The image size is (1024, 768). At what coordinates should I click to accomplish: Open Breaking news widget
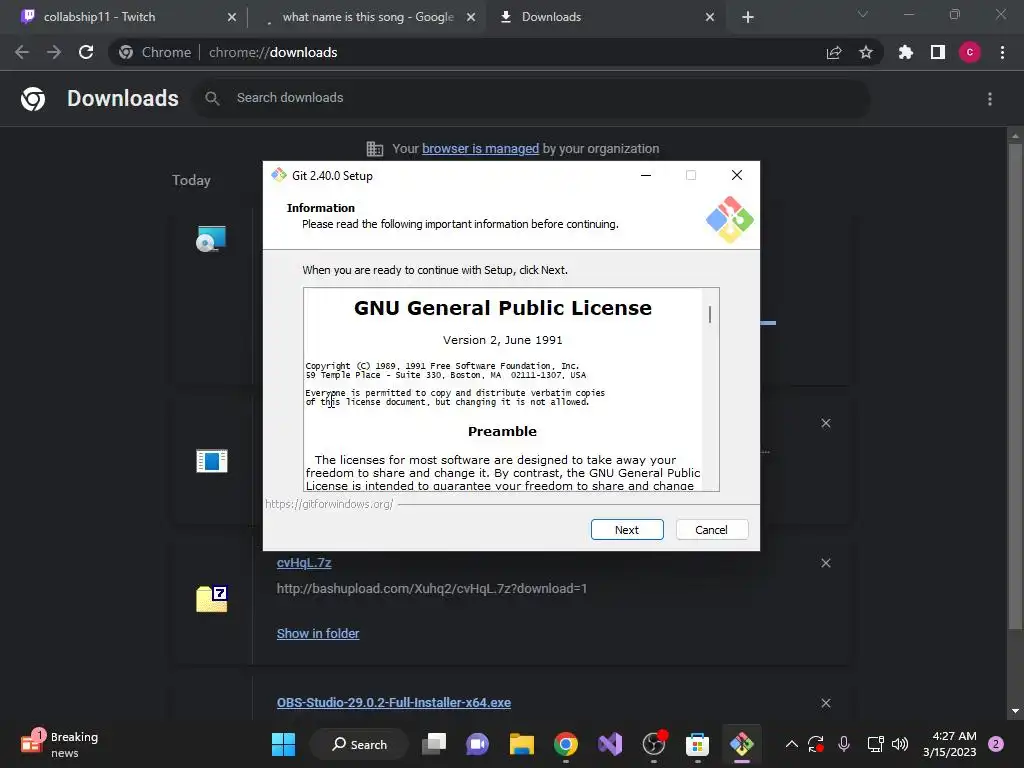point(60,744)
